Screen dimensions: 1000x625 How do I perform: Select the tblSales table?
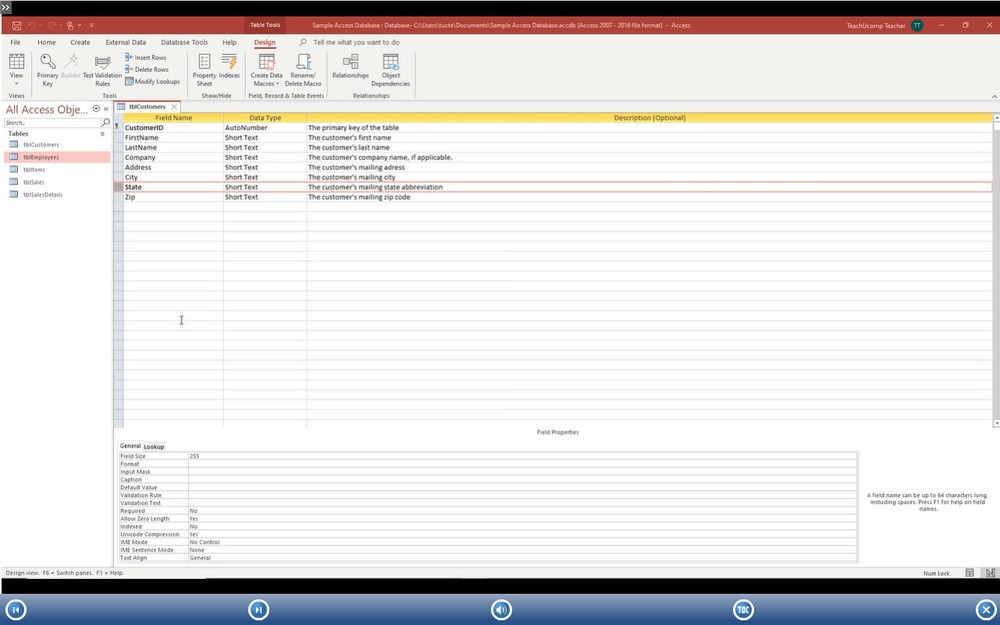tap(34, 182)
